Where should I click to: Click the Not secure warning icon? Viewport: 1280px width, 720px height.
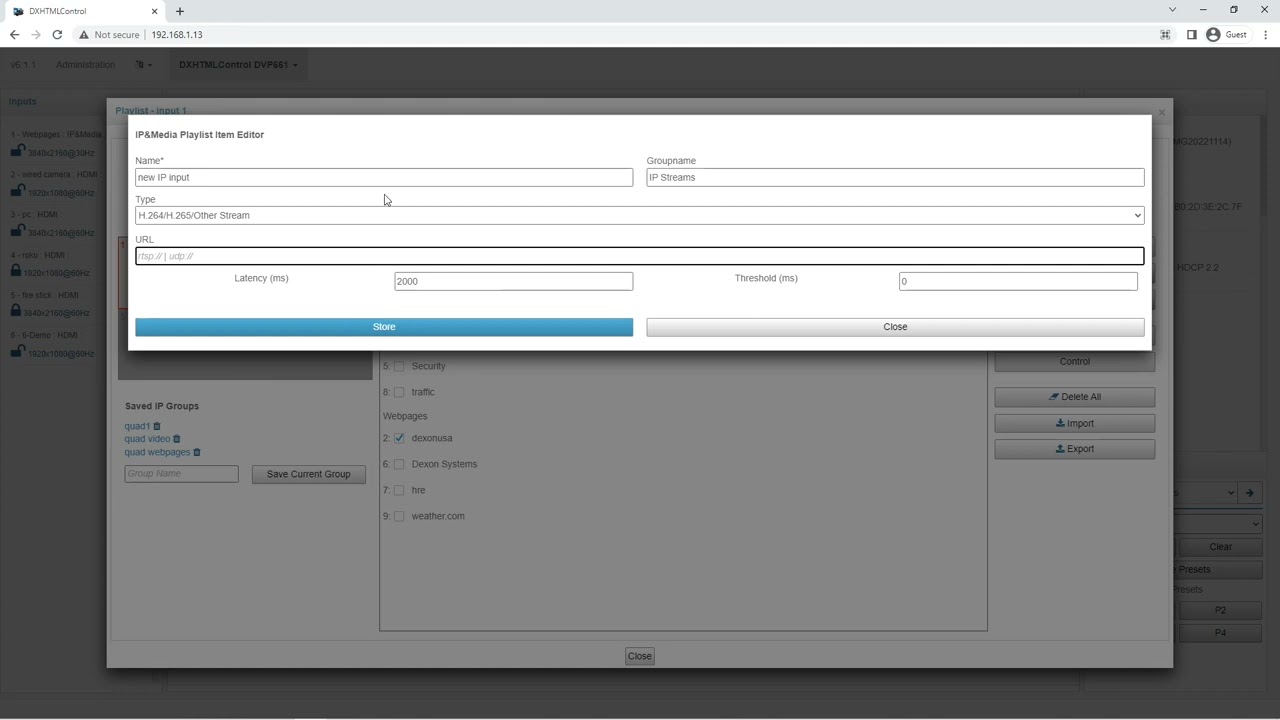84,34
